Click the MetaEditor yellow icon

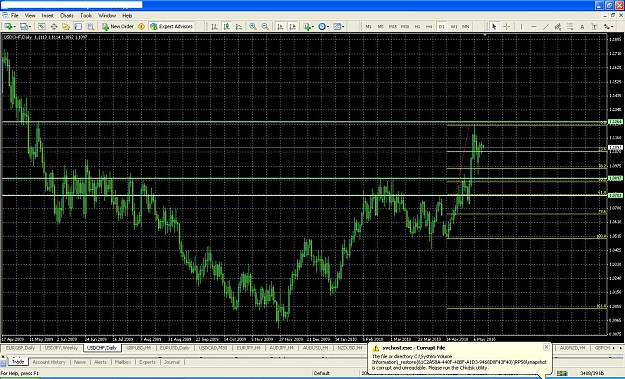[x=141, y=26]
